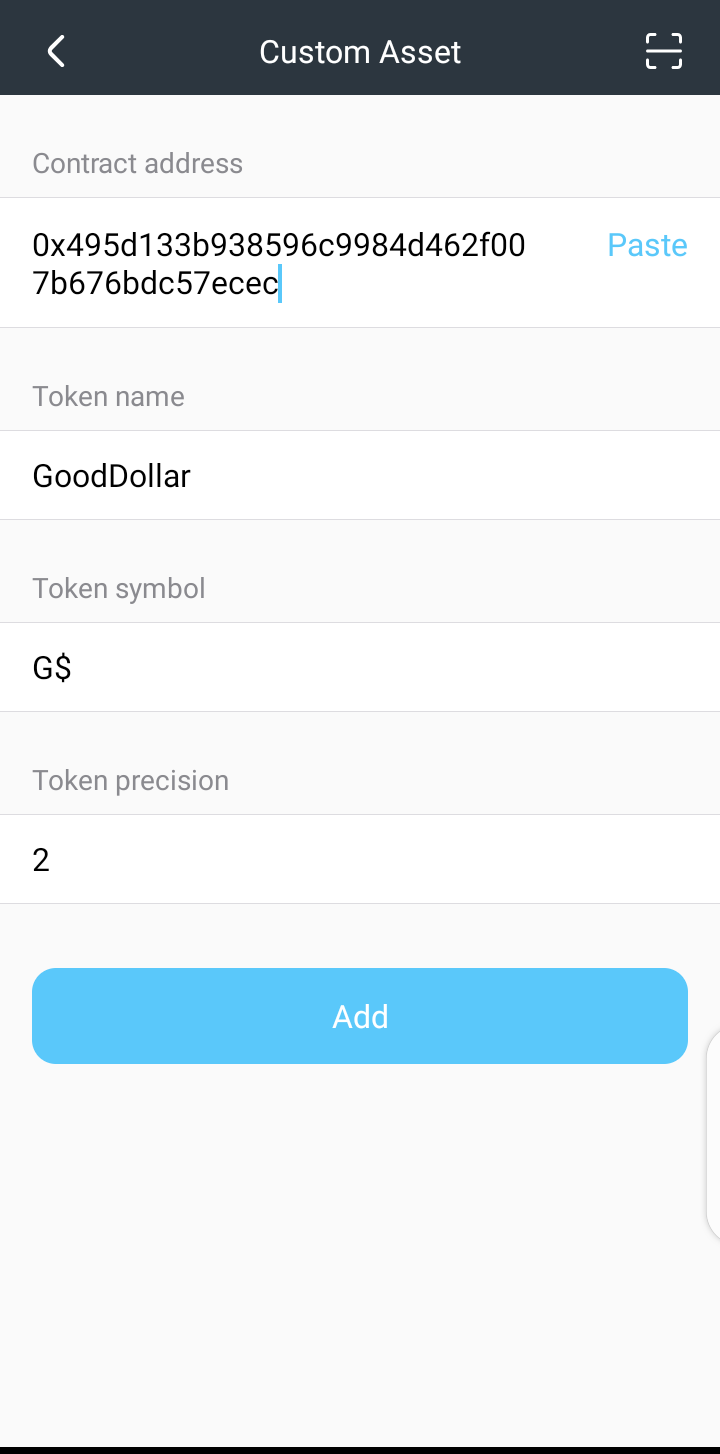Click the Token precision label
This screenshot has width=720, height=1454.
point(131,781)
